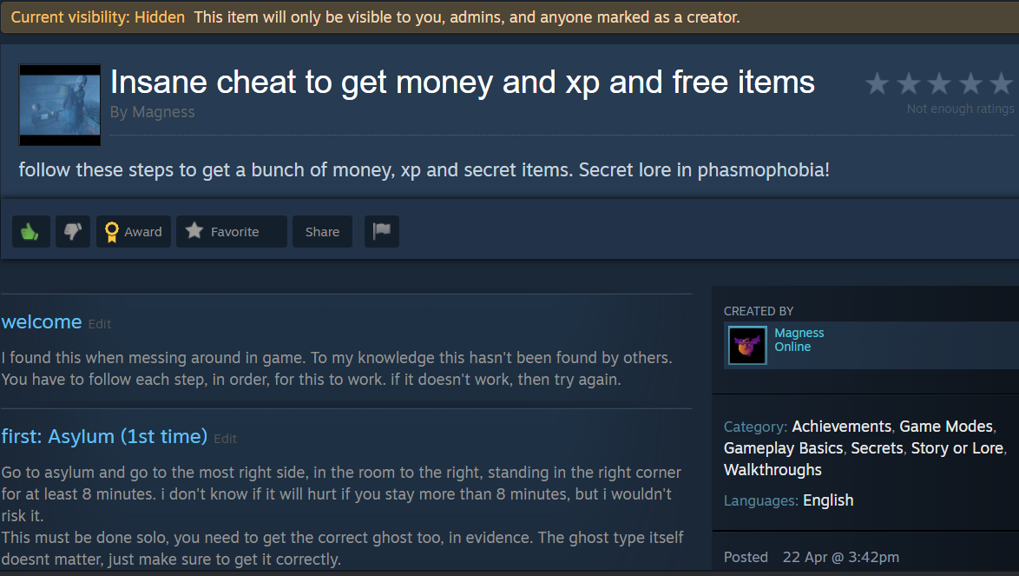Open the Secrets category link
This screenshot has height=576, width=1019.
click(x=877, y=448)
